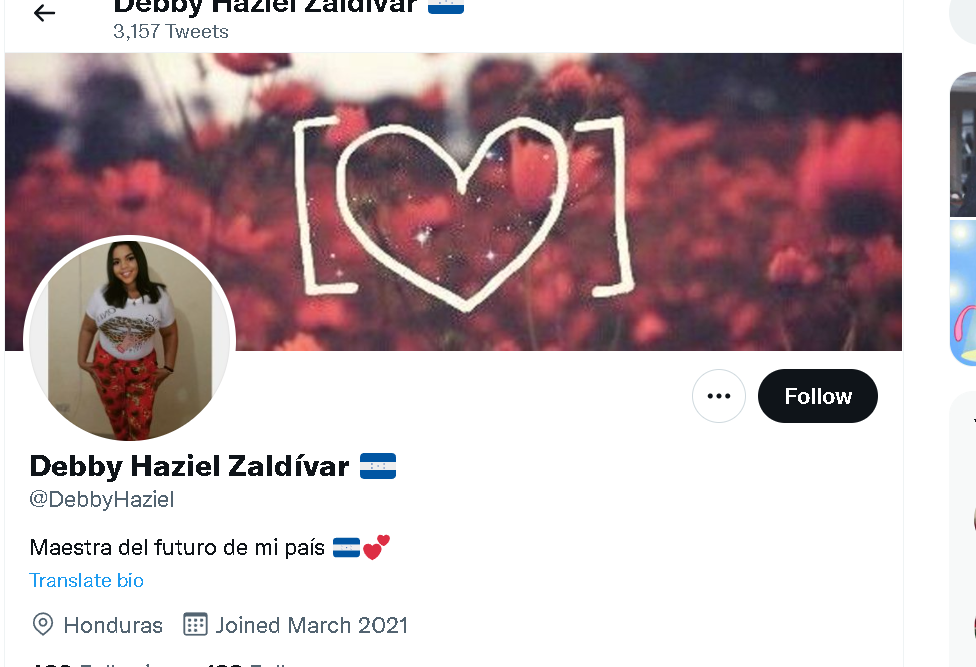Click the two hearts emoji in the bio
The height and width of the screenshot is (667, 976).
click(x=376, y=548)
